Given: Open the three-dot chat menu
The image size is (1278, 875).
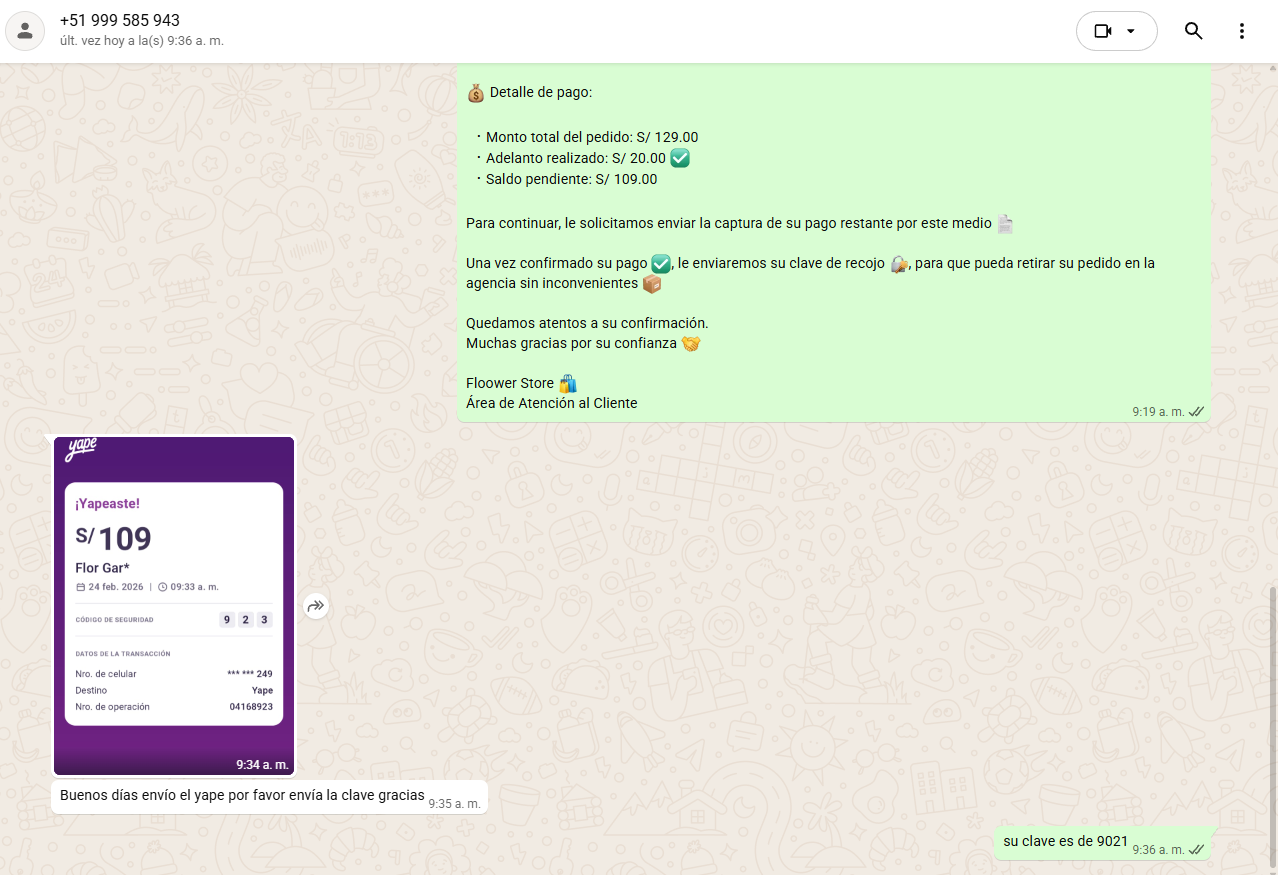Looking at the screenshot, I should [1241, 31].
